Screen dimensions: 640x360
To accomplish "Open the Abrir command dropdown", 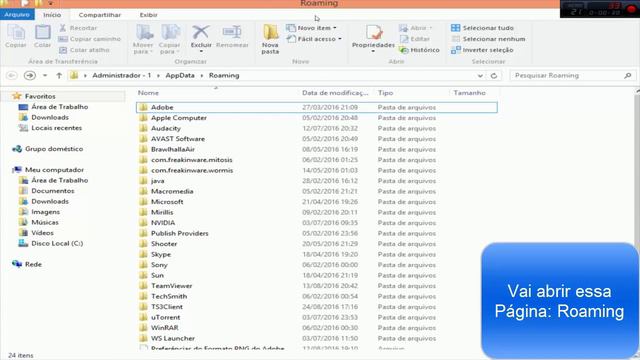I will pos(415,28).
